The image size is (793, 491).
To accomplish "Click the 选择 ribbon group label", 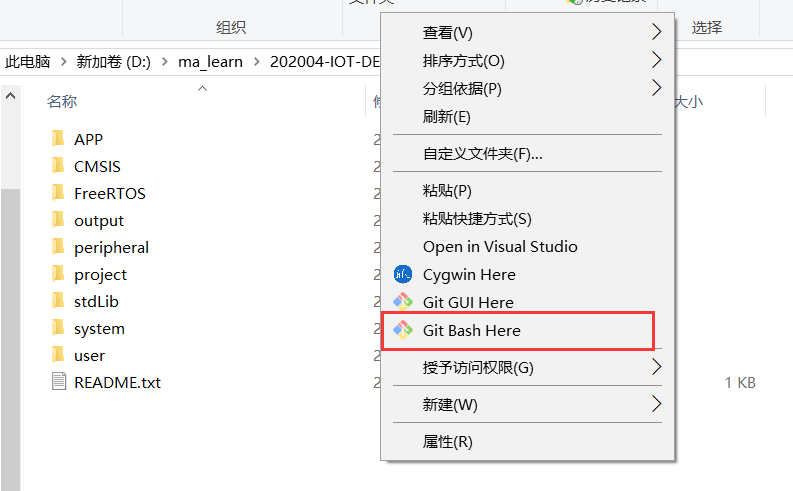I will coord(707,27).
